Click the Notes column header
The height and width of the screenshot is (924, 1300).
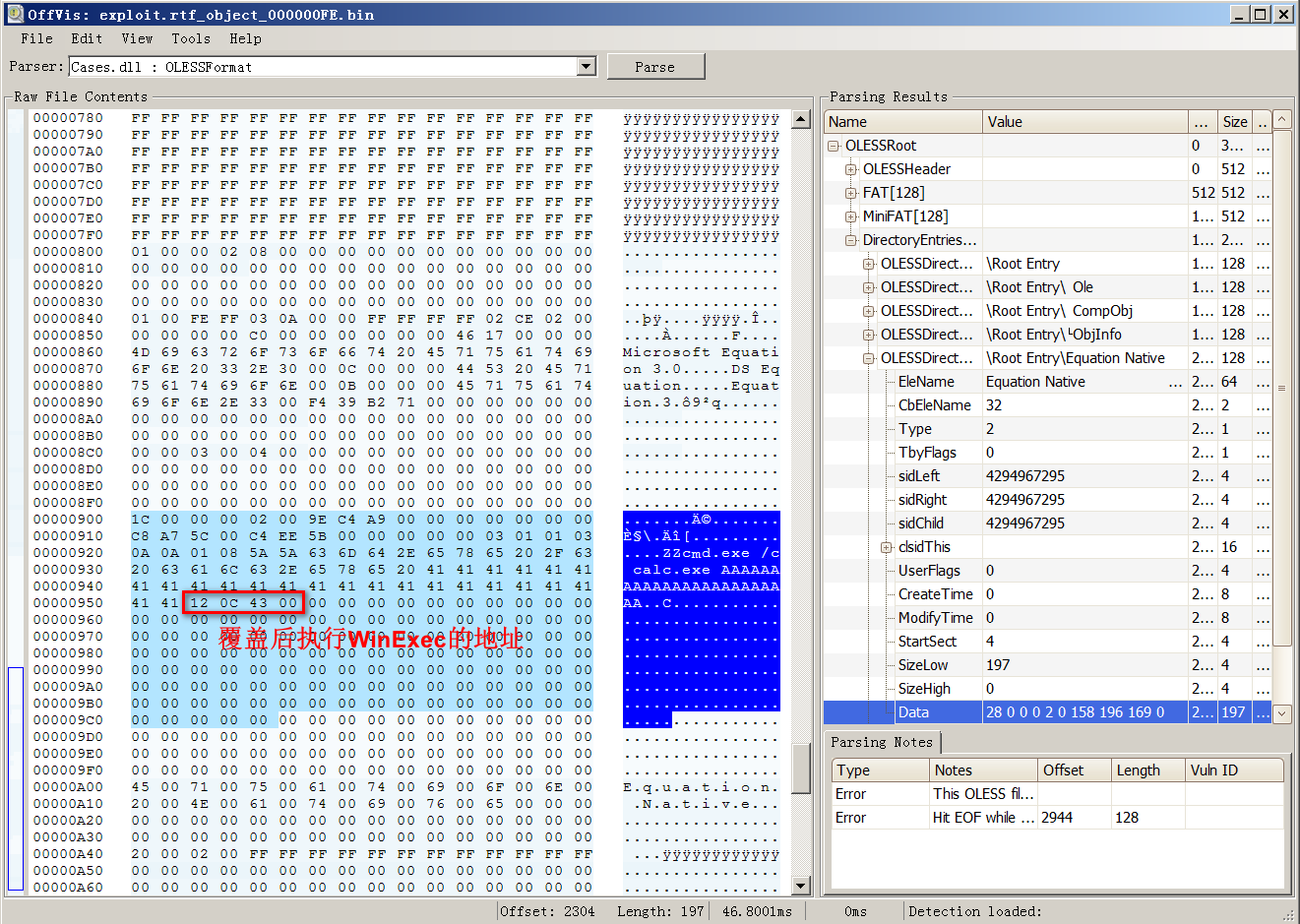tap(984, 770)
